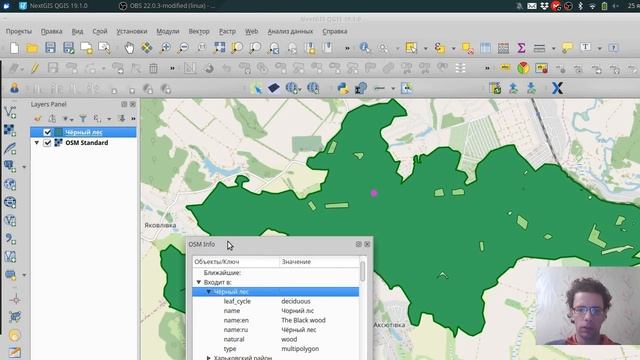Click the Bluetooth icon in system tray

(x=580, y=6)
